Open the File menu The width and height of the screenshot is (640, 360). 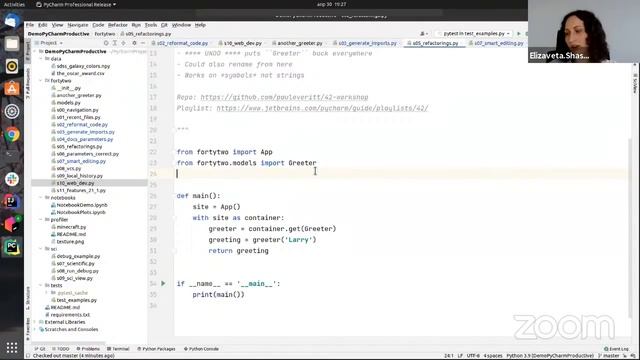tap(30, 25)
